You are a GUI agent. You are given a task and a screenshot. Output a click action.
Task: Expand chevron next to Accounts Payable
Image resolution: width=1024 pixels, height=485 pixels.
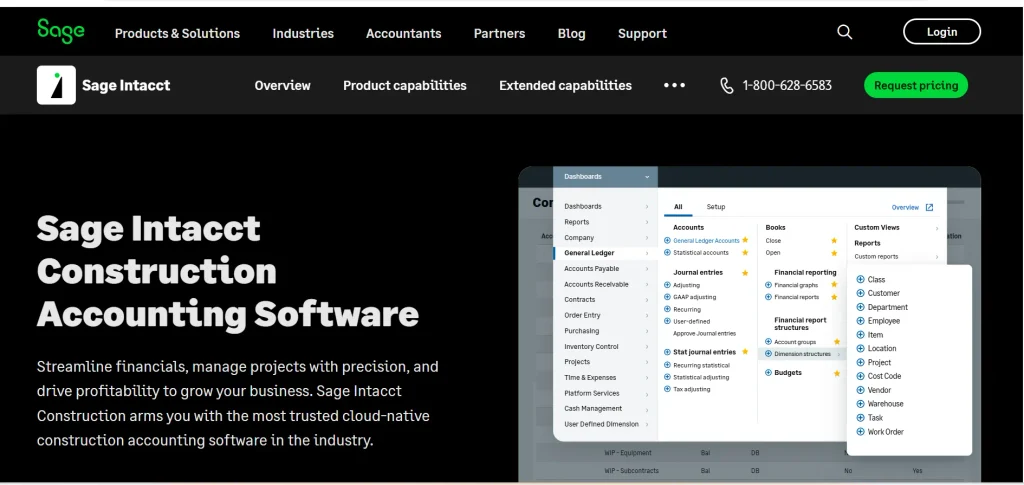pyautogui.click(x=647, y=269)
